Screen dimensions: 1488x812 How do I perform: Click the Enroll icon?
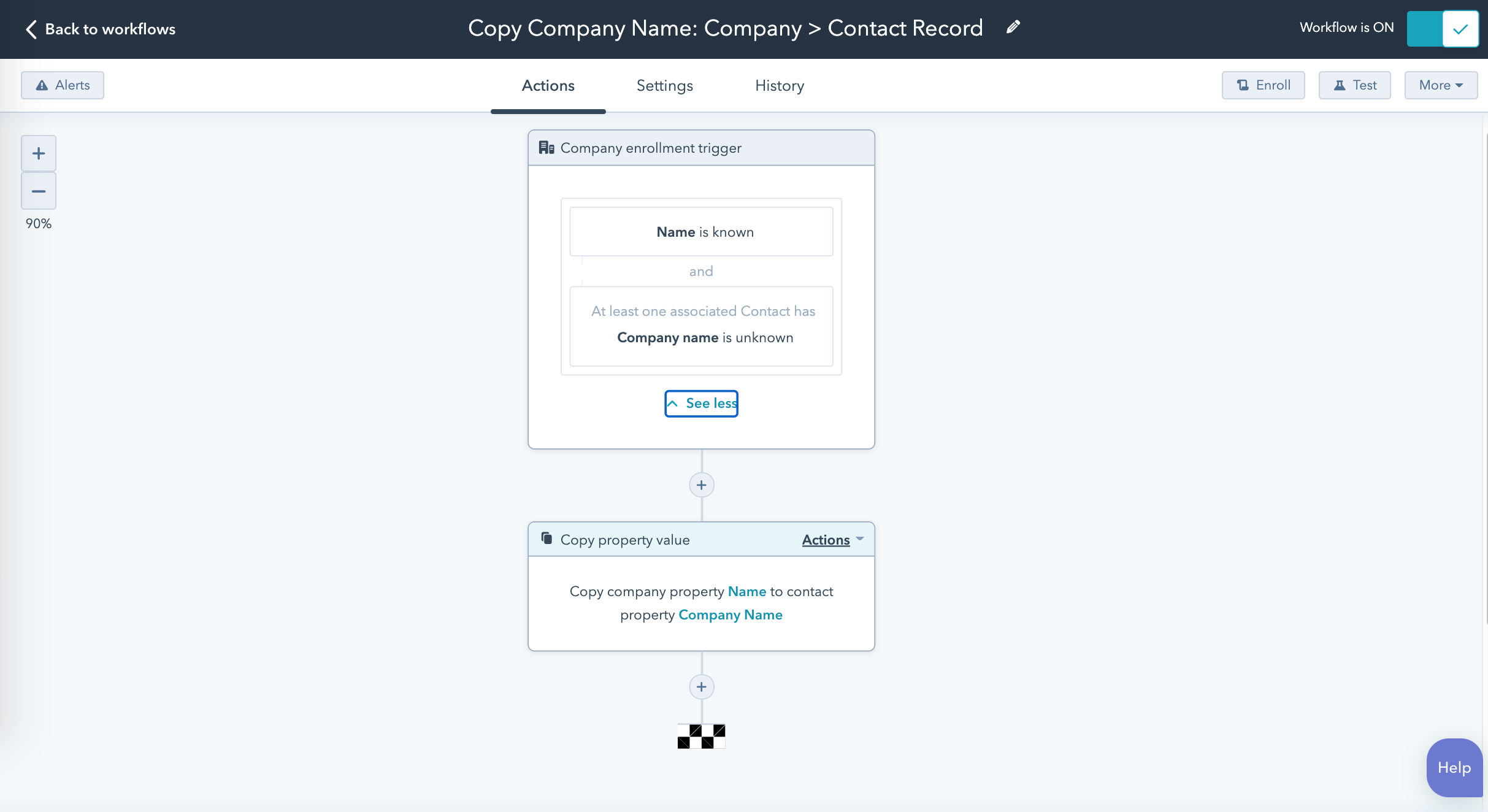(x=1243, y=85)
